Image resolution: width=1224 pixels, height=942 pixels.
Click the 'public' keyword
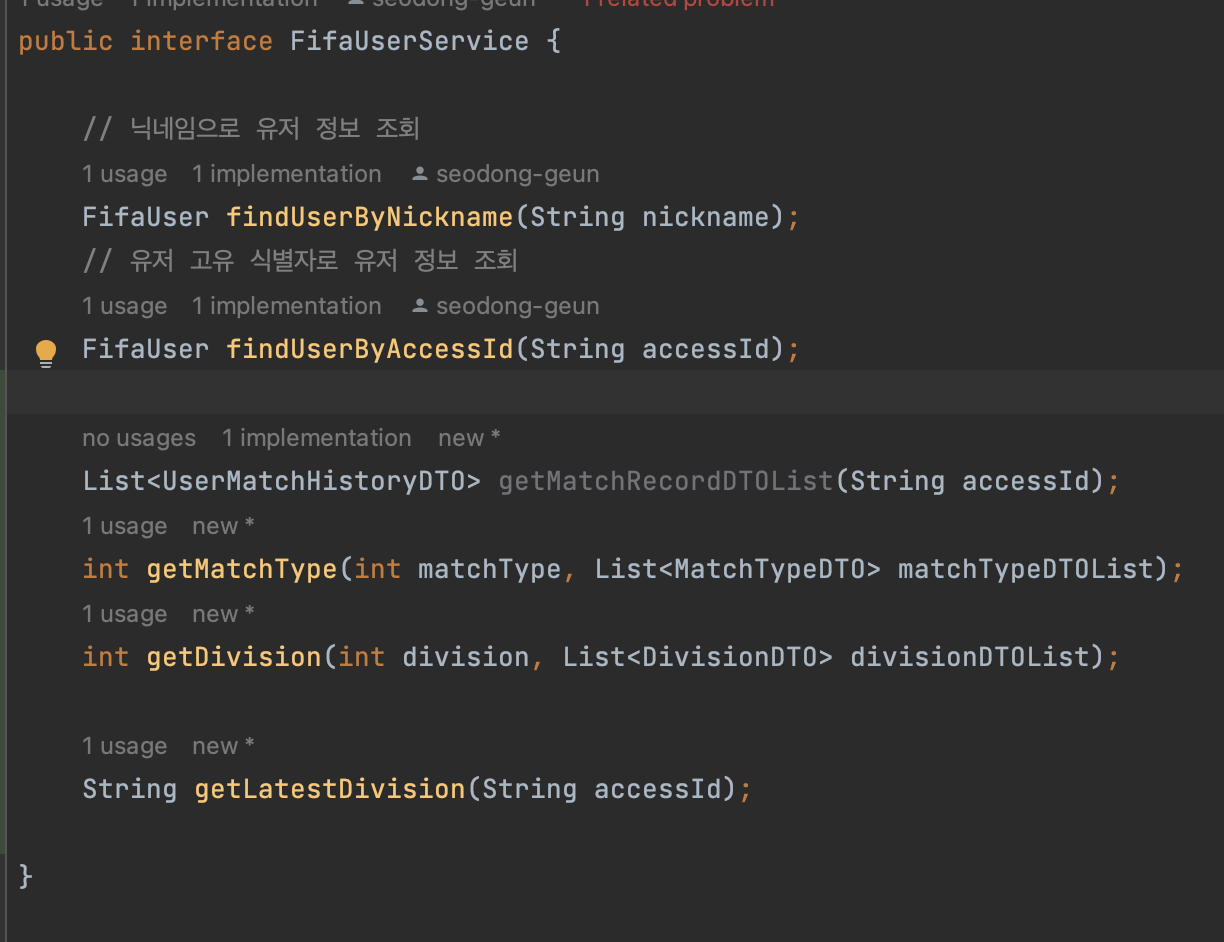(66, 41)
